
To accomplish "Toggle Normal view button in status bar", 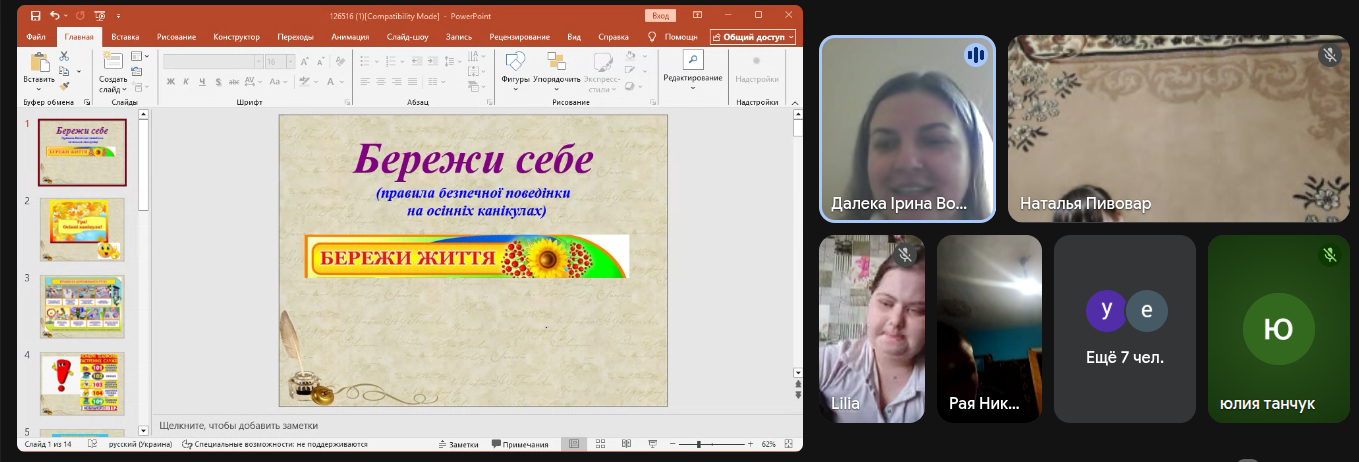I will point(573,444).
